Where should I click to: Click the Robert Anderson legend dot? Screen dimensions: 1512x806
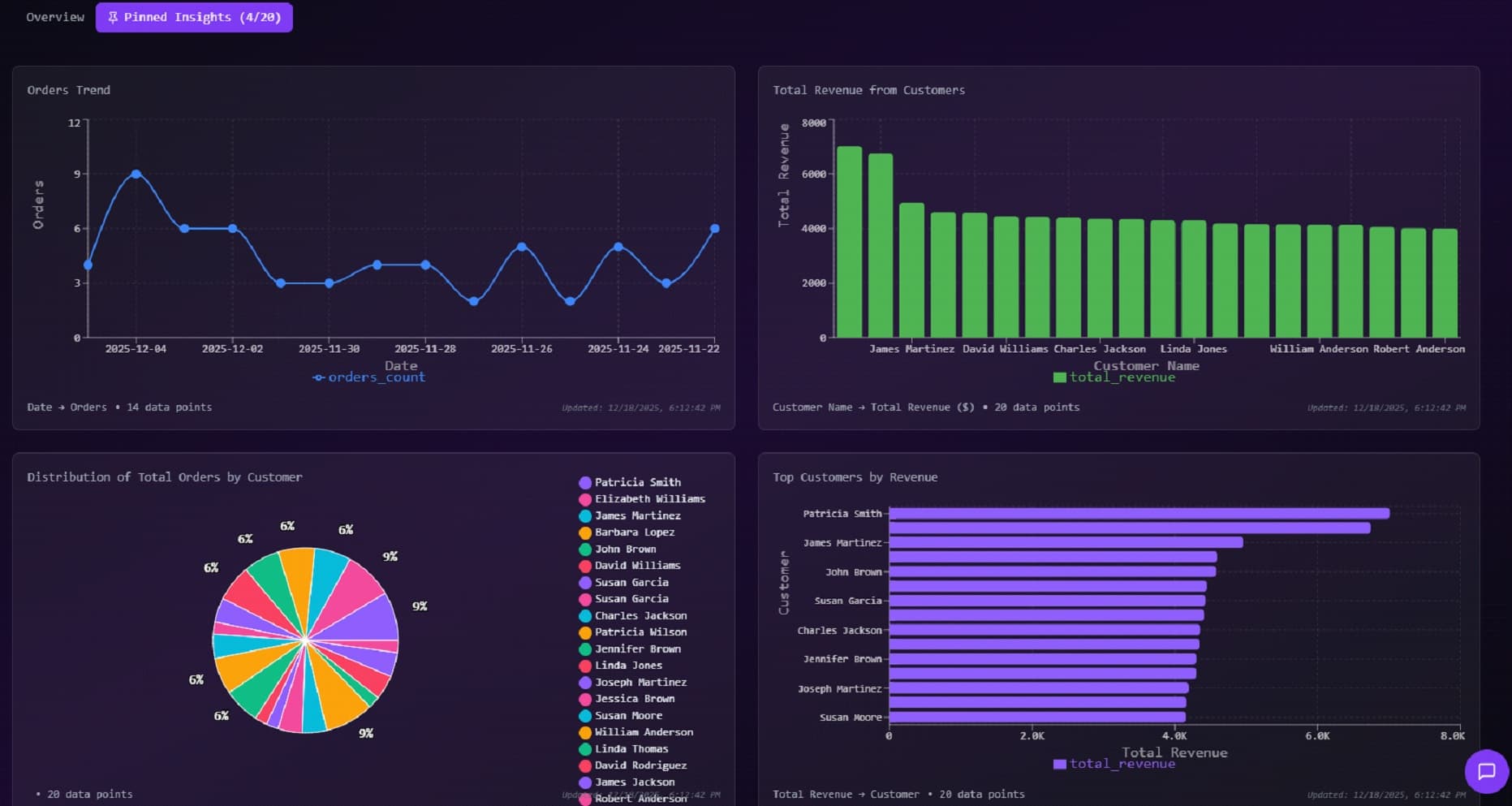(584, 798)
